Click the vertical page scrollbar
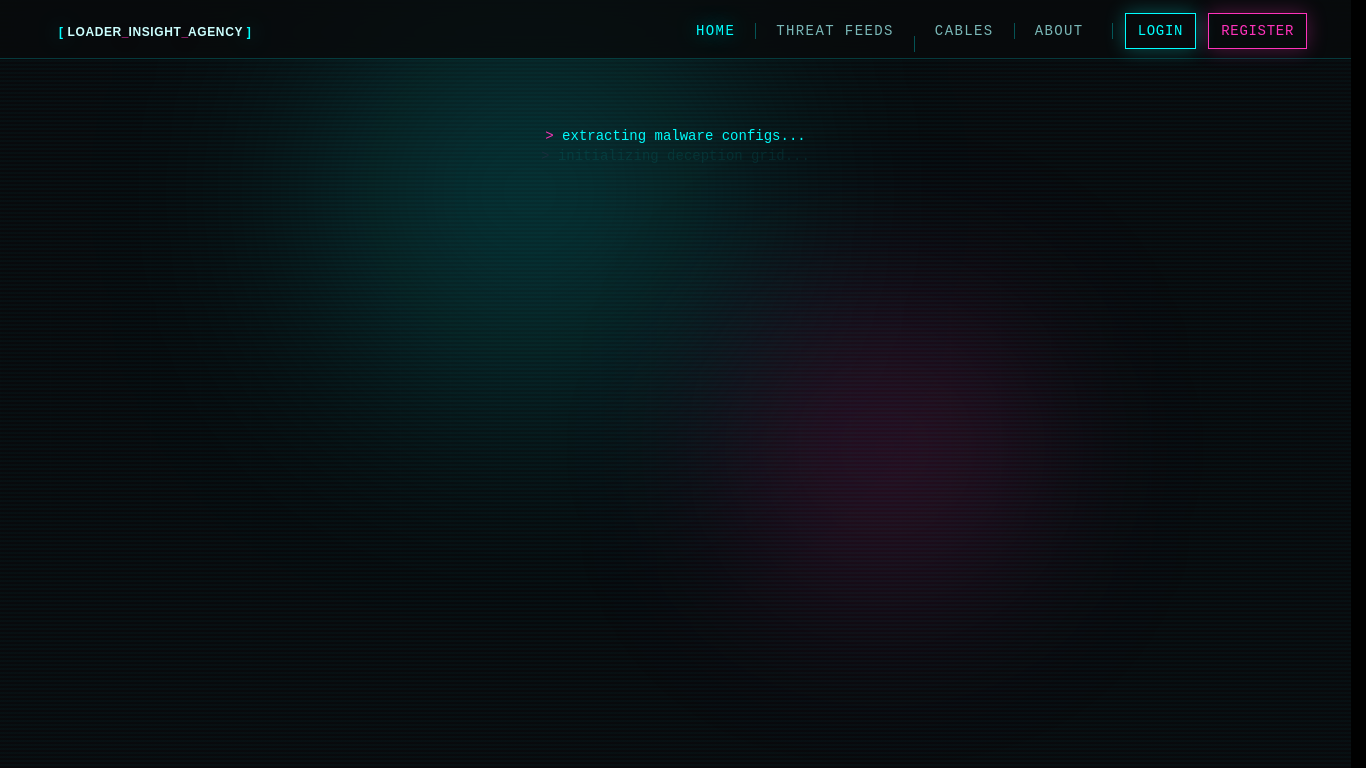This screenshot has height=768, width=1366. [x=1358, y=384]
